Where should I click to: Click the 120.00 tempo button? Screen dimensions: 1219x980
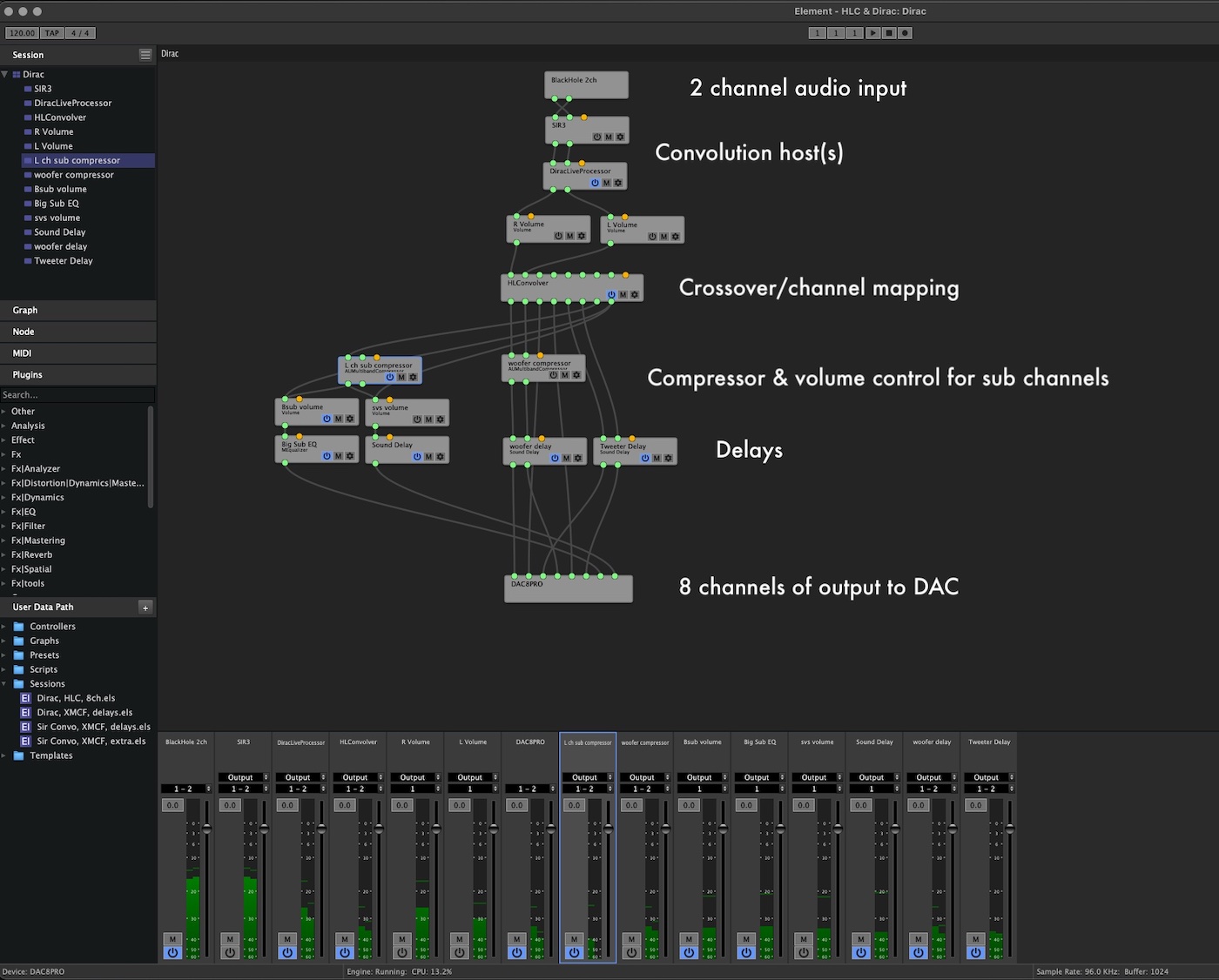(22, 33)
